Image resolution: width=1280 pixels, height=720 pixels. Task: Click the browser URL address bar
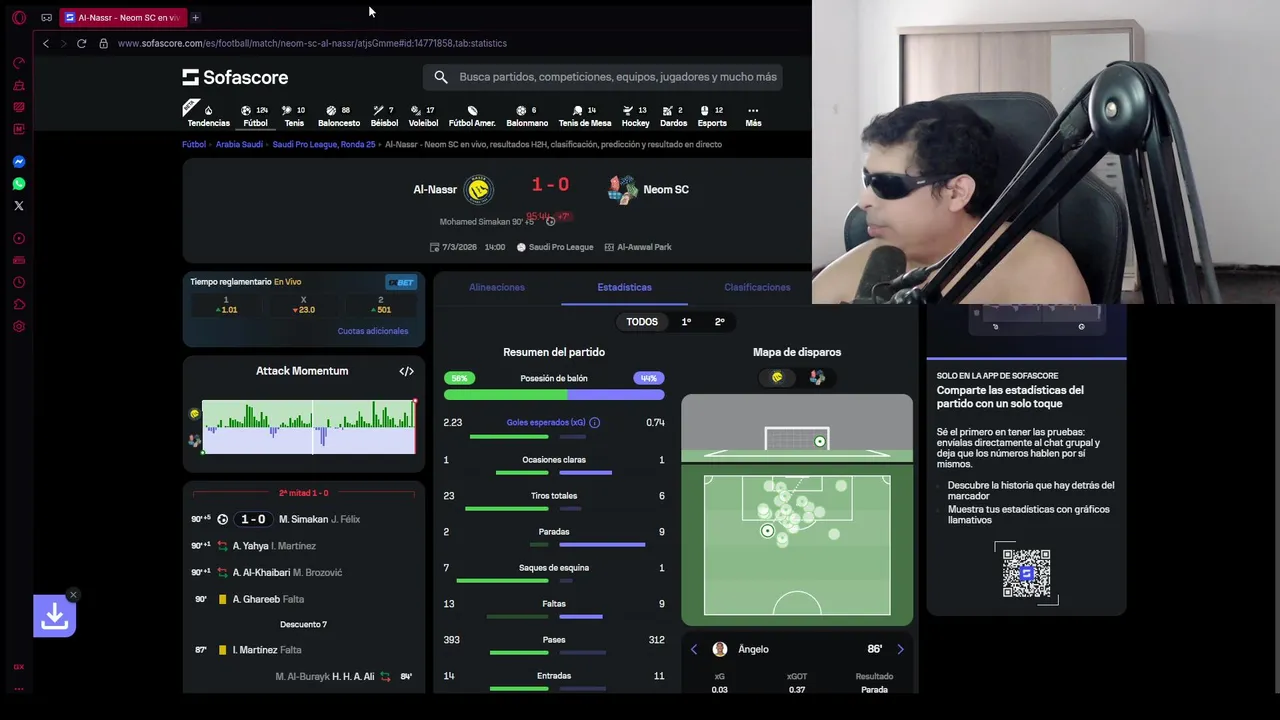312,43
